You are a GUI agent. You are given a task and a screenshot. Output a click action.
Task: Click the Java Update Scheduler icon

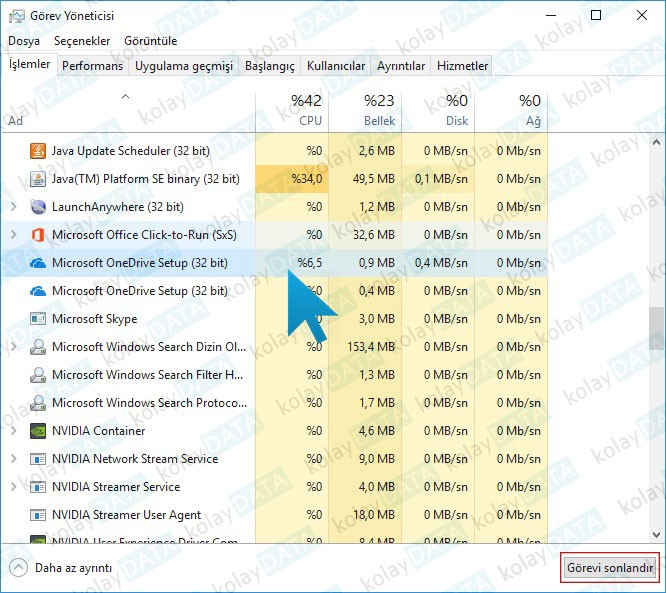38,151
